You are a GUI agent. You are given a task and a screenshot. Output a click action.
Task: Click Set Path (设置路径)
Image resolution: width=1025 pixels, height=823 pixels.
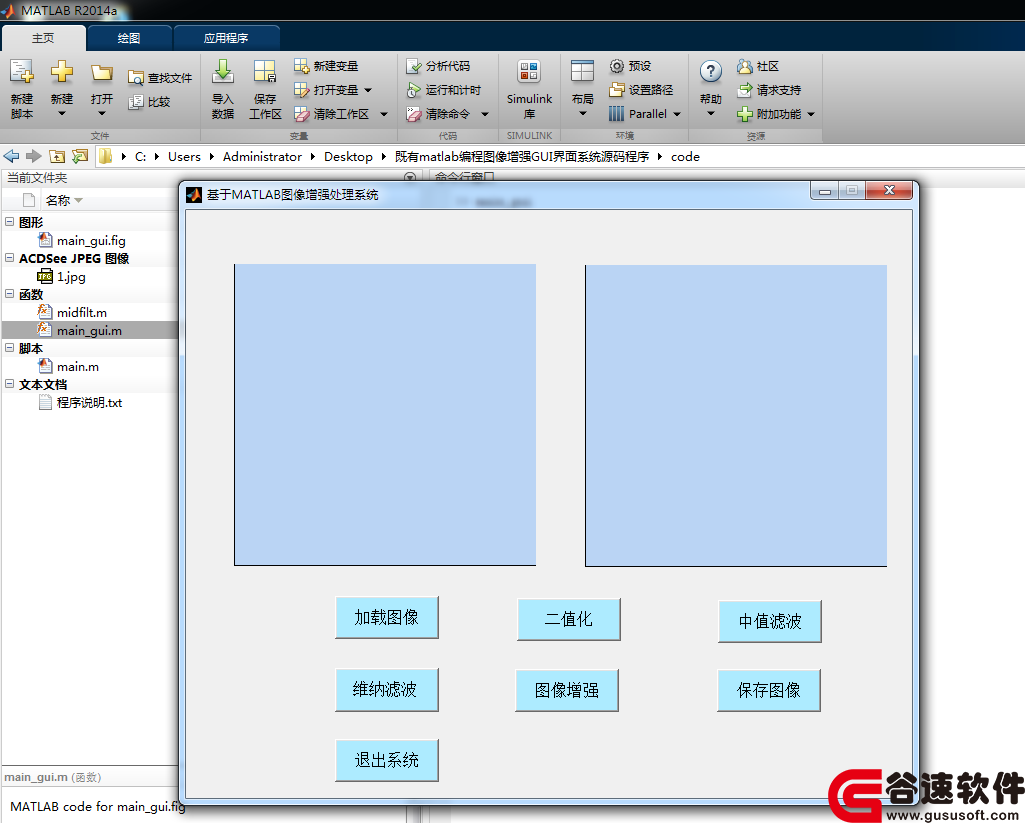pyautogui.click(x=641, y=90)
